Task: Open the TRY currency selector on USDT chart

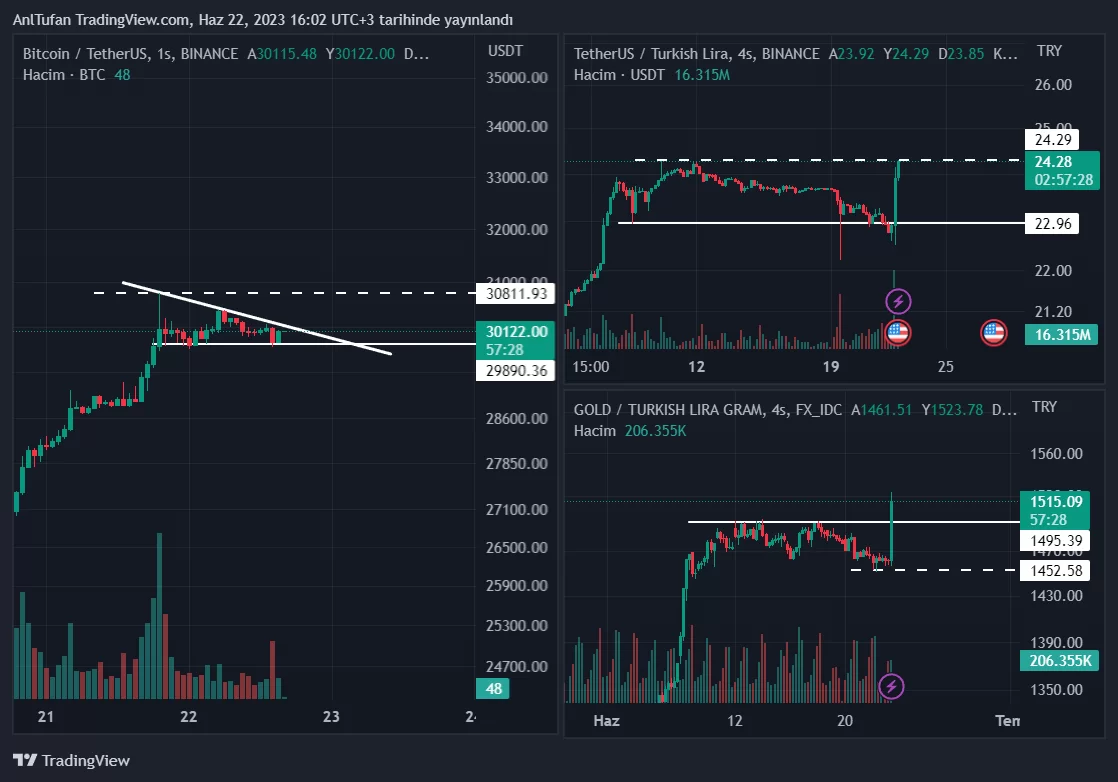Action: point(1049,51)
